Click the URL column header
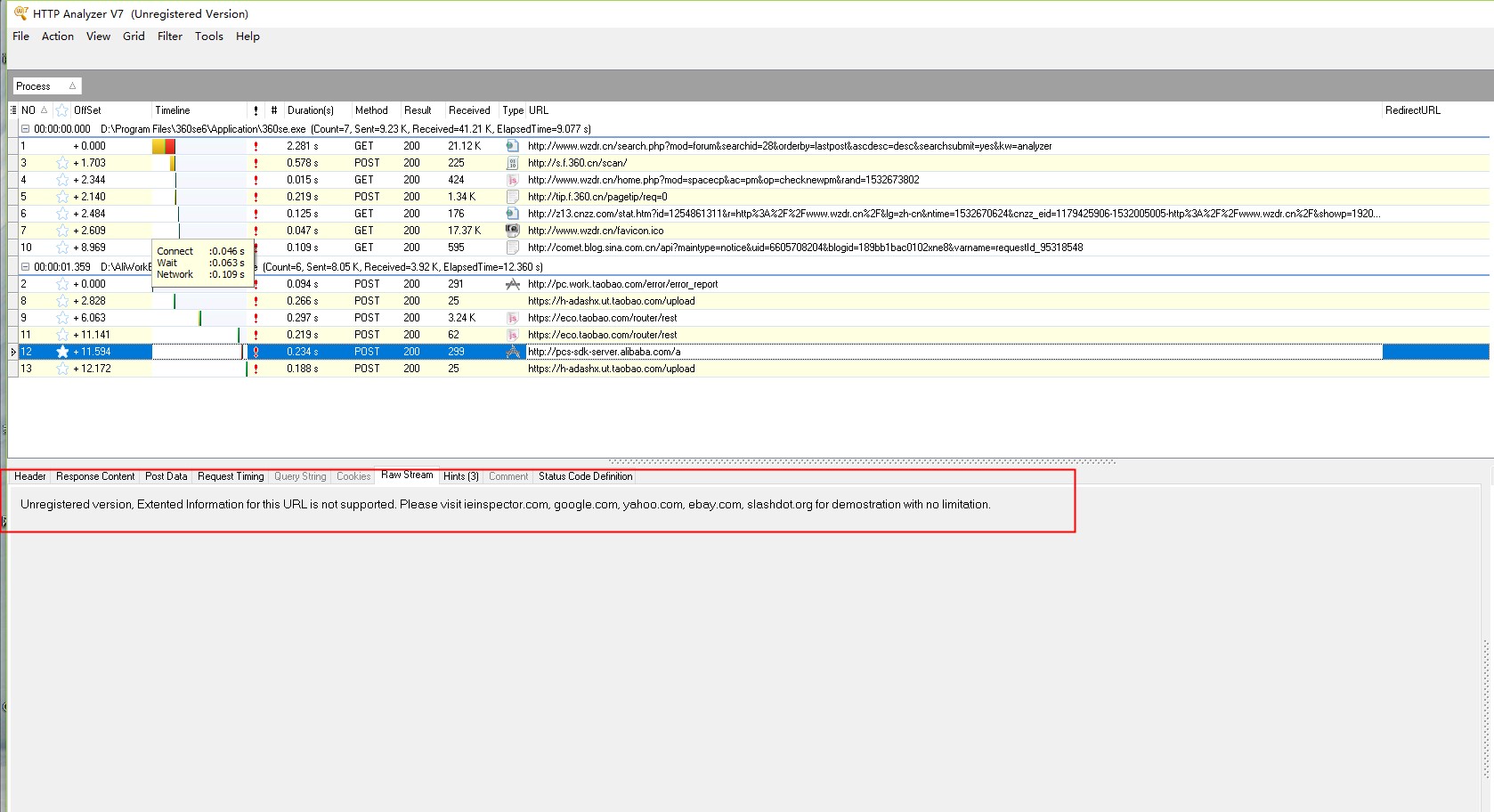The width and height of the screenshot is (1494, 812). coord(539,110)
